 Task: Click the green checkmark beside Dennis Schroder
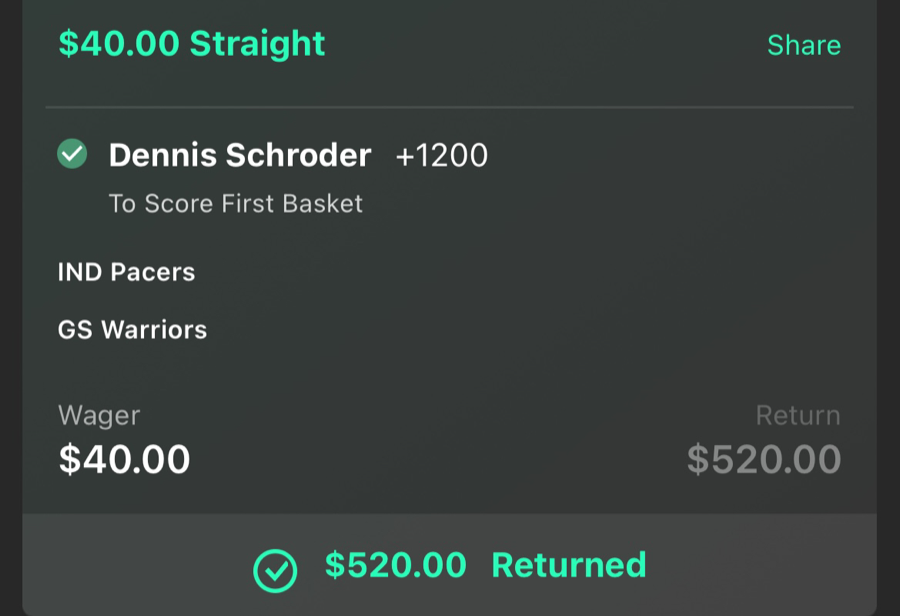coord(71,154)
